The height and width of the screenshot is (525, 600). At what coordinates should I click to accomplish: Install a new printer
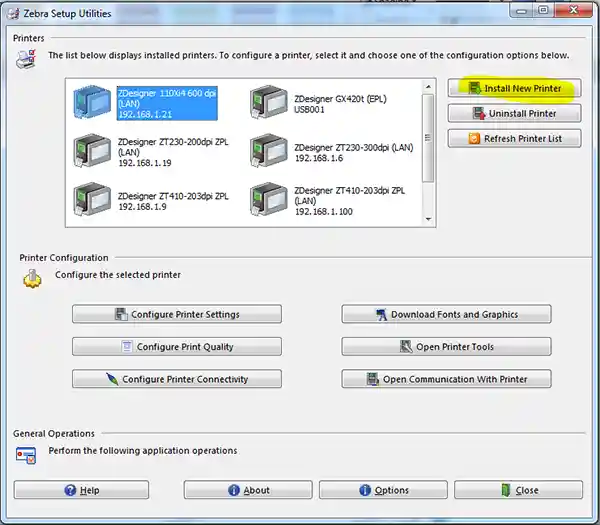point(514,88)
